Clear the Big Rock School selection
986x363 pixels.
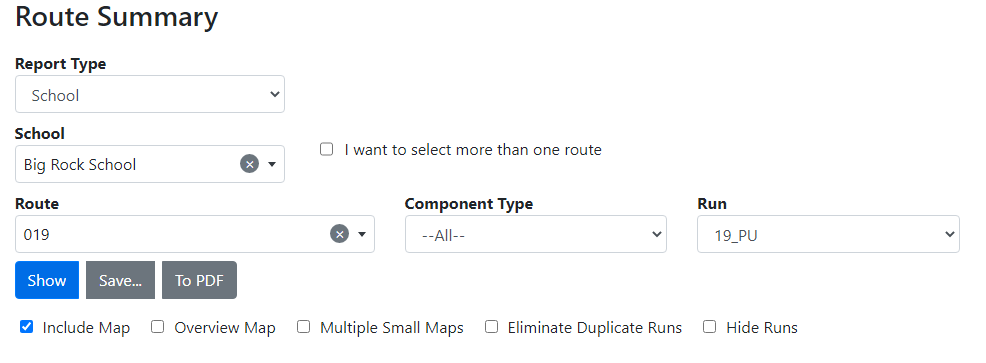pos(250,164)
